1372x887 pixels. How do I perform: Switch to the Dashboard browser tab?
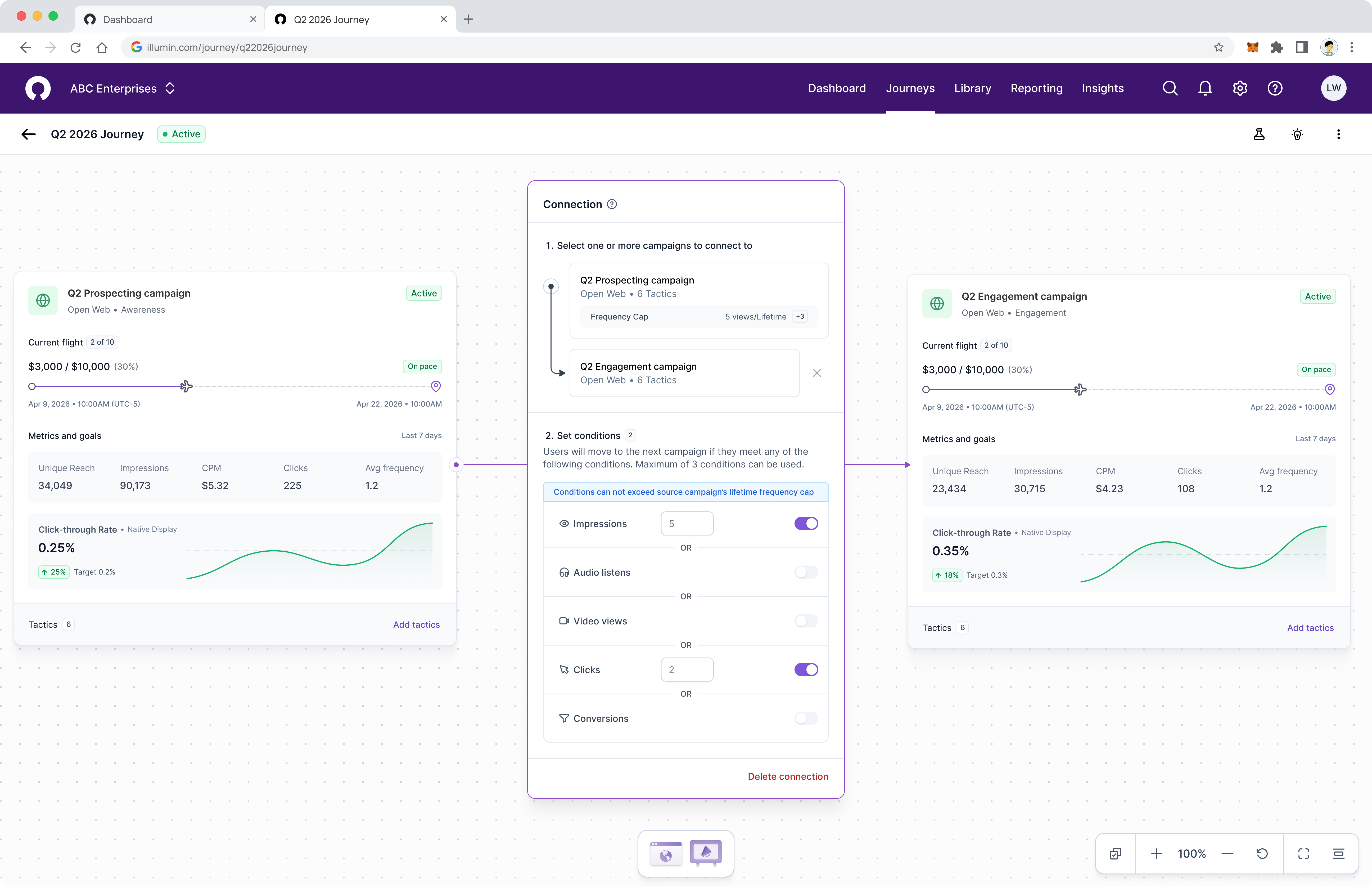pos(127,20)
